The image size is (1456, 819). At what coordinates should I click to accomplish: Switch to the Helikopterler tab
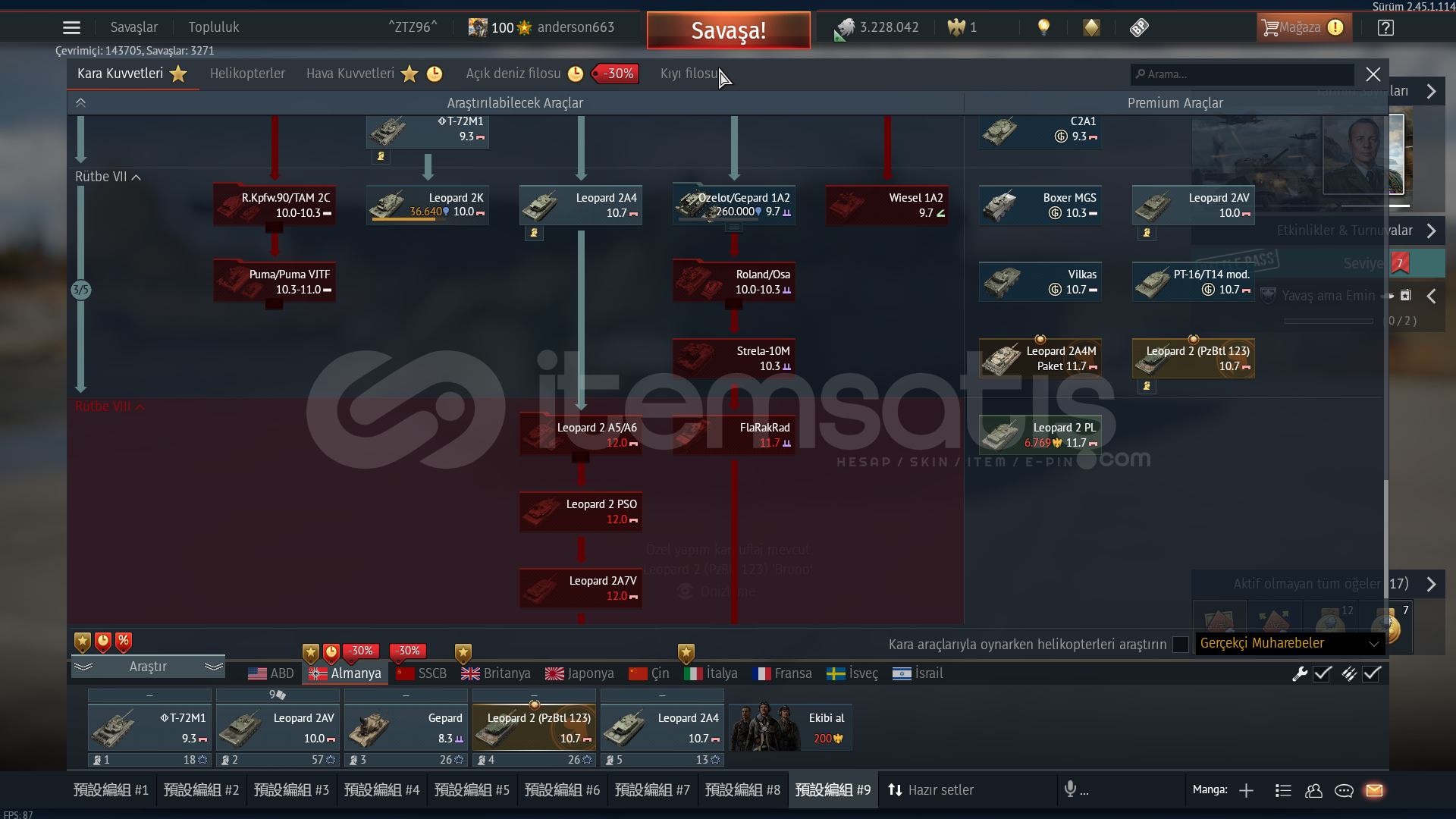[247, 74]
